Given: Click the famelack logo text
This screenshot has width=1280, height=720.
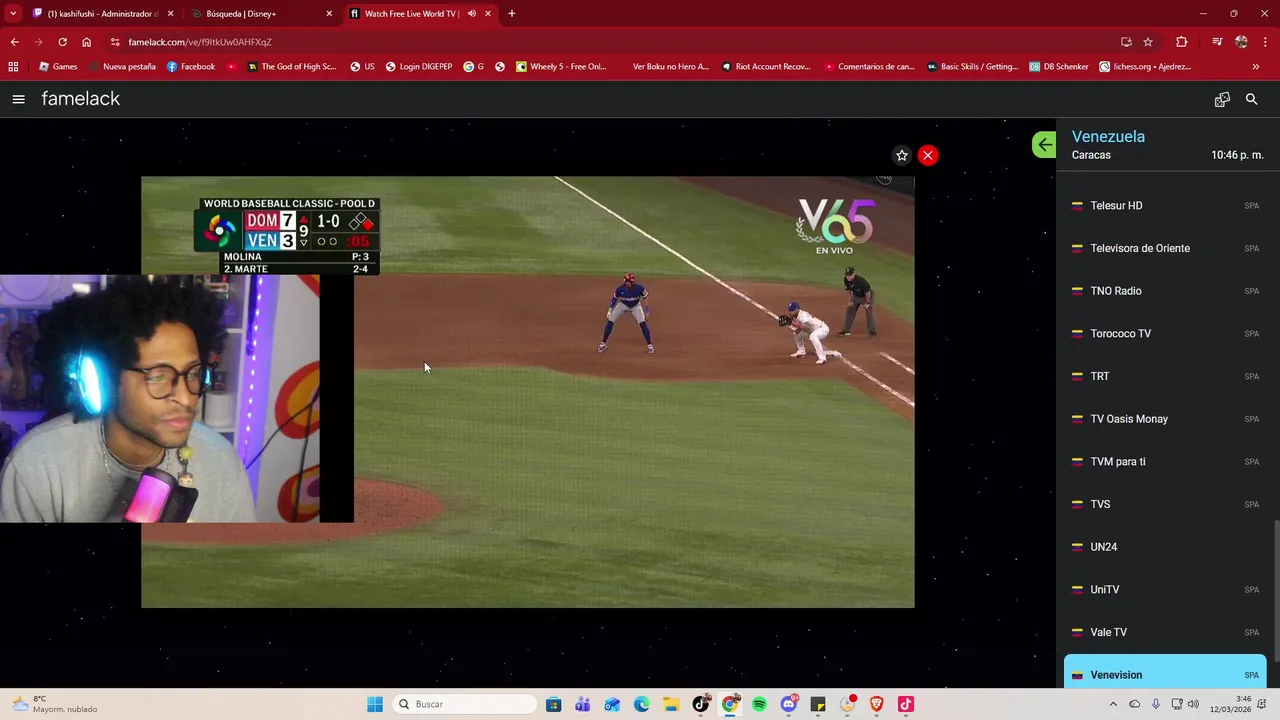Looking at the screenshot, I should click(x=81, y=99).
